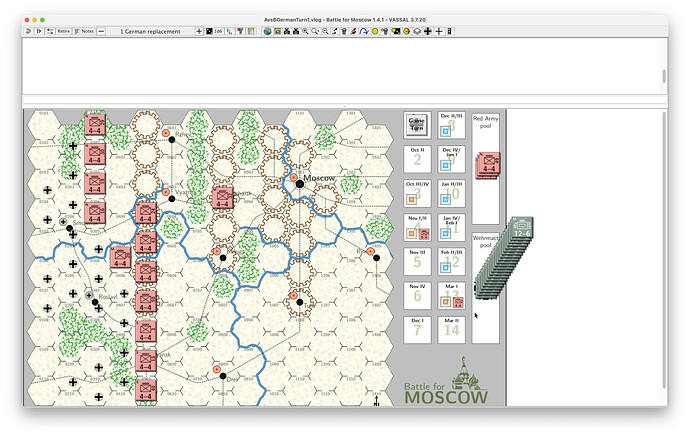The image size is (690, 435).
Task: Select the 4-4 unit in Red Army pool
Action: pyautogui.click(x=489, y=163)
